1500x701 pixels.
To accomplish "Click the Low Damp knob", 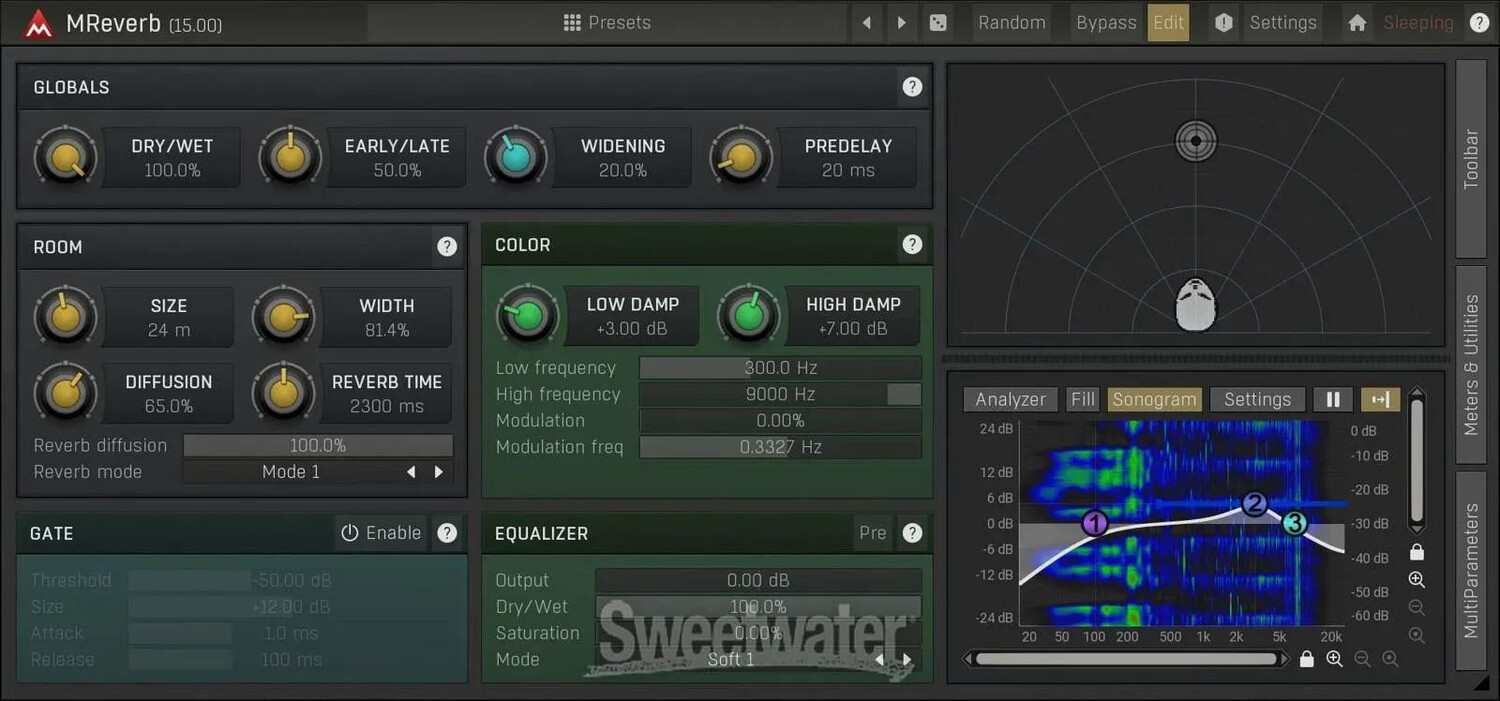I will click(528, 316).
